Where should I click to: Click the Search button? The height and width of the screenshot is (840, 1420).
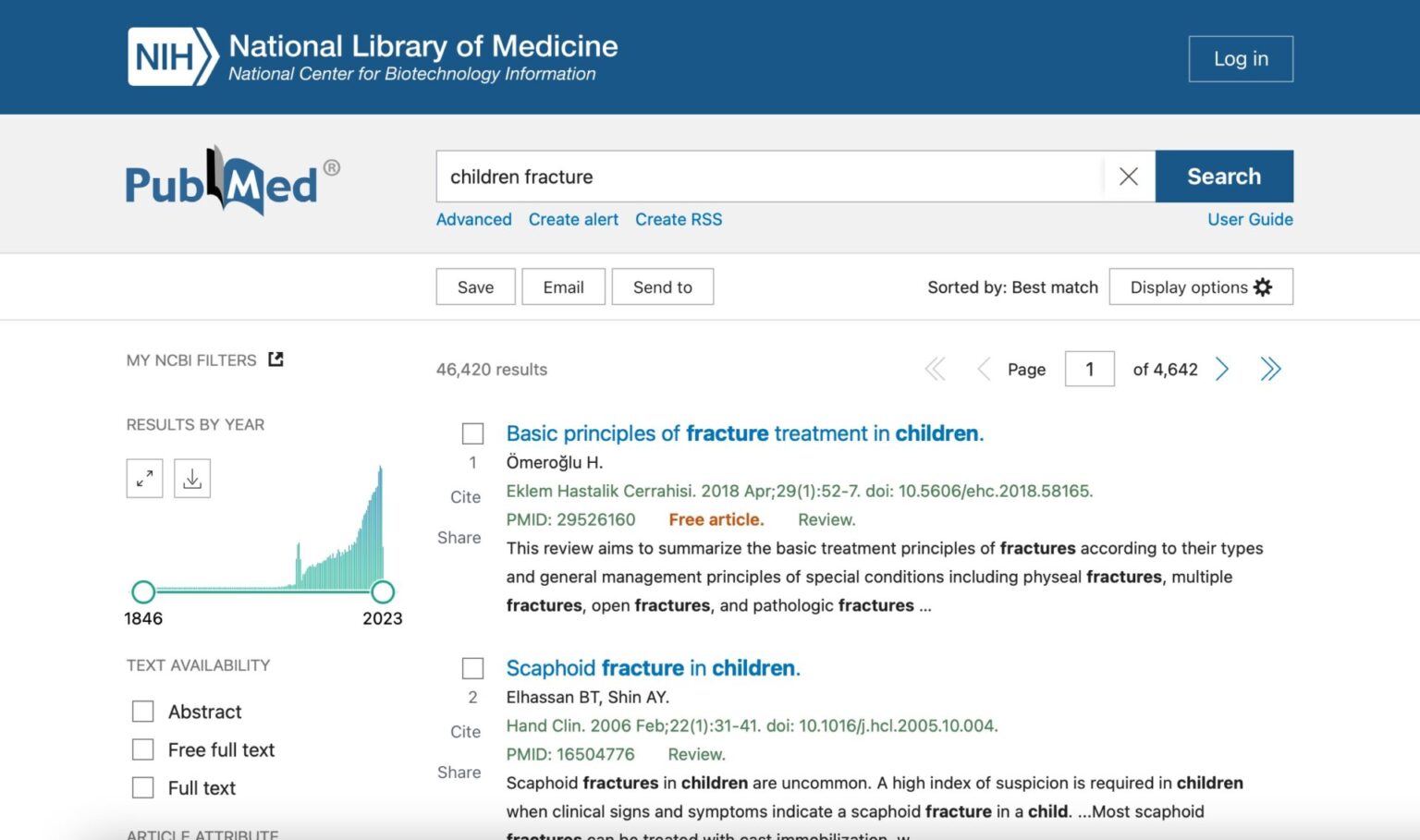point(1224,177)
